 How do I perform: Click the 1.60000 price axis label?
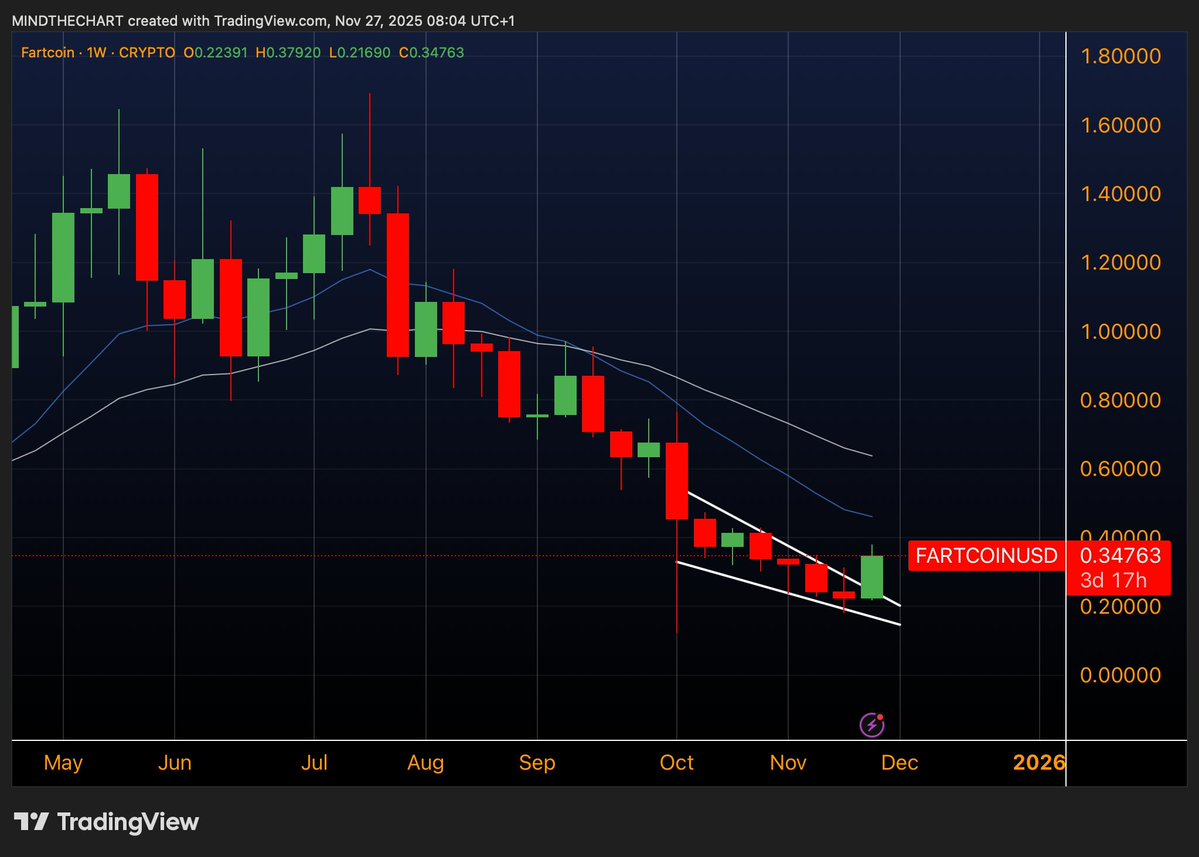[1120, 125]
